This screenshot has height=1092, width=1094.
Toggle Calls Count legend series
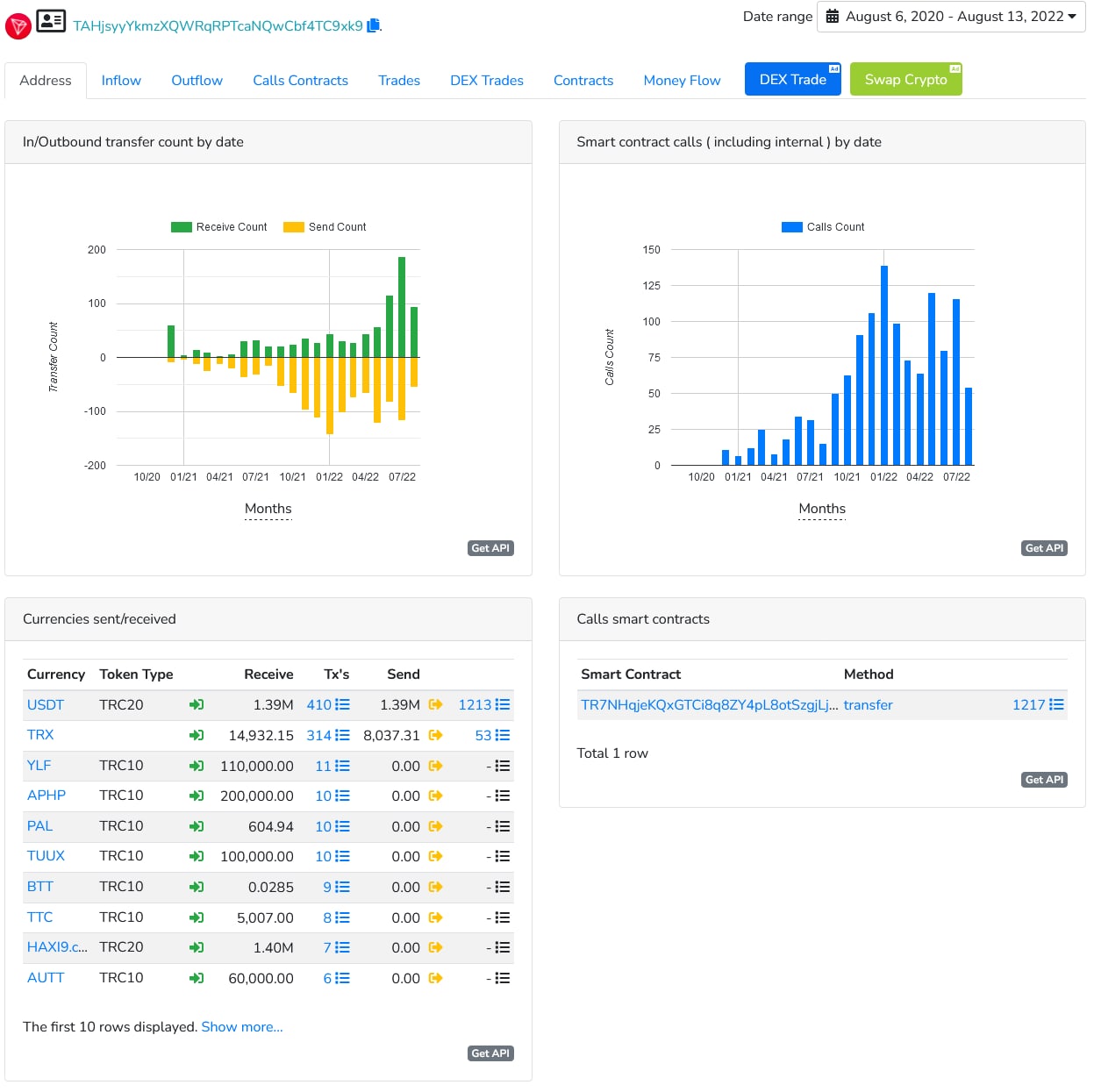[823, 227]
